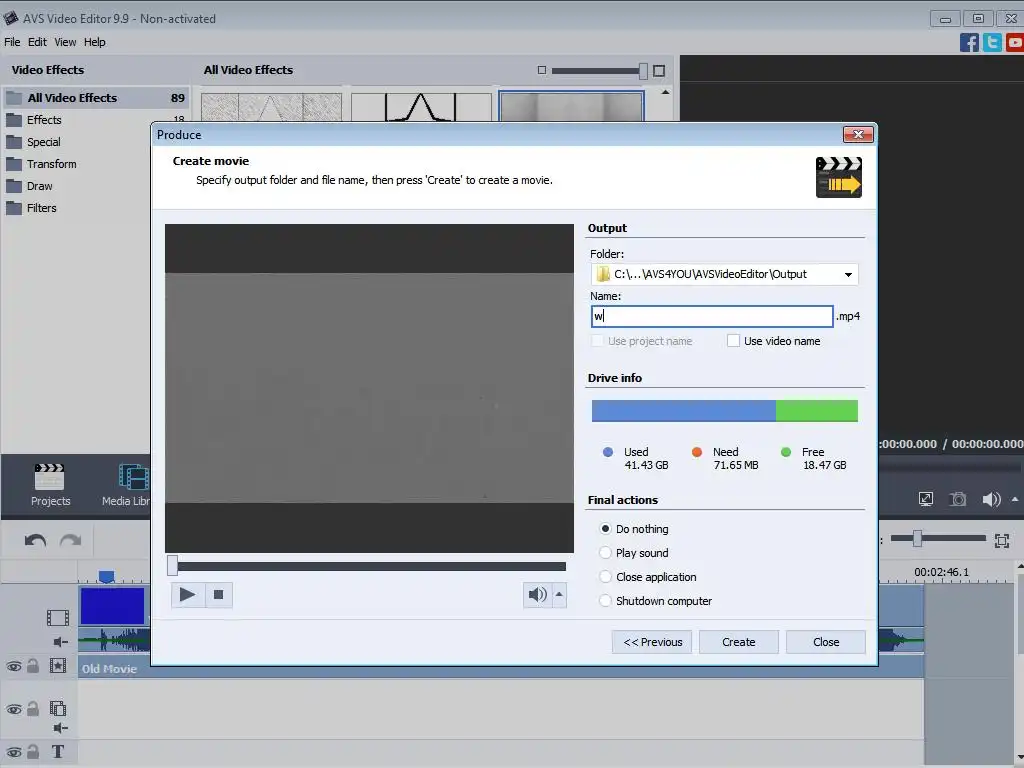
Task: Click the Projects clapperboard icon
Action: [50, 477]
